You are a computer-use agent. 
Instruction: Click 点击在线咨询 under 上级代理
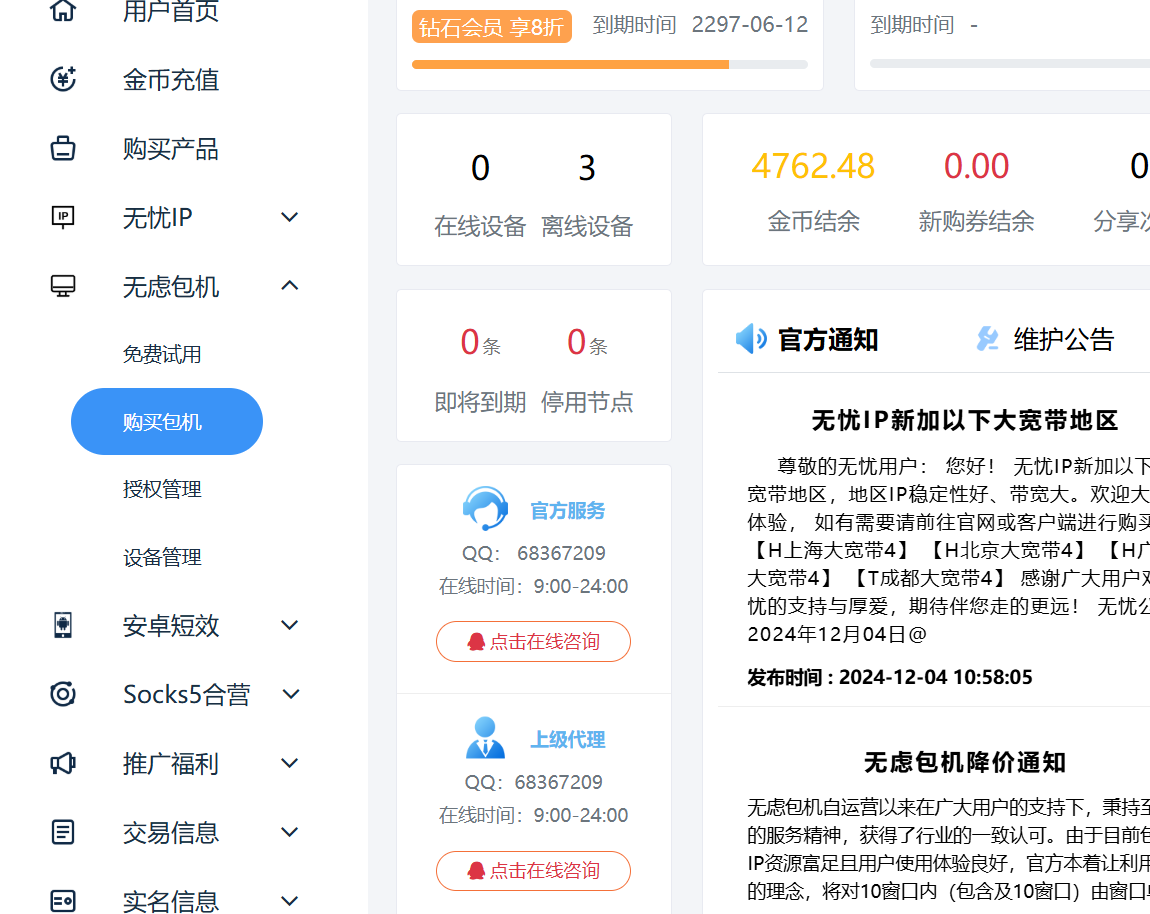533,871
